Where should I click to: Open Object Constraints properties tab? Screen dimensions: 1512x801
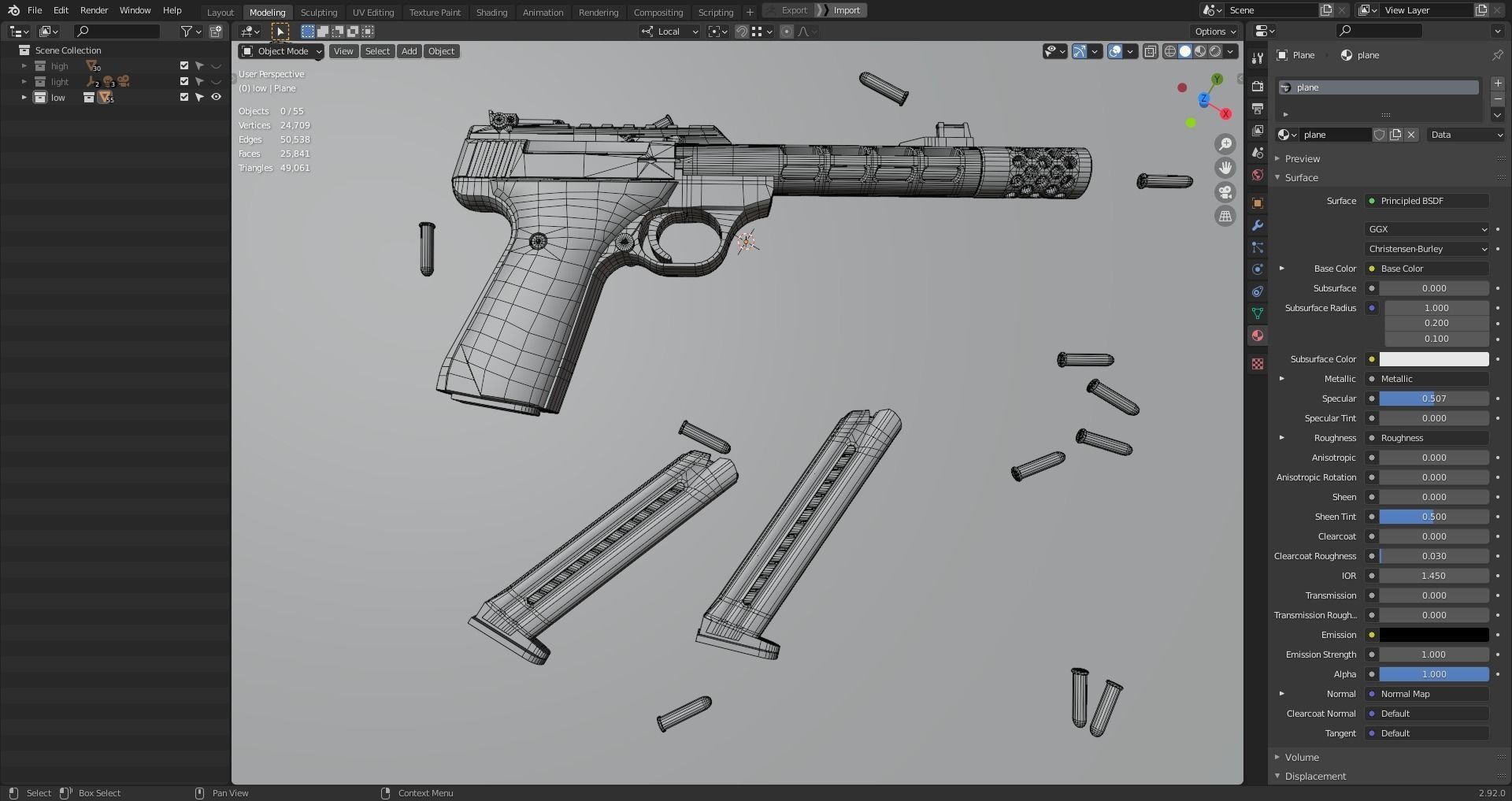point(1258,291)
